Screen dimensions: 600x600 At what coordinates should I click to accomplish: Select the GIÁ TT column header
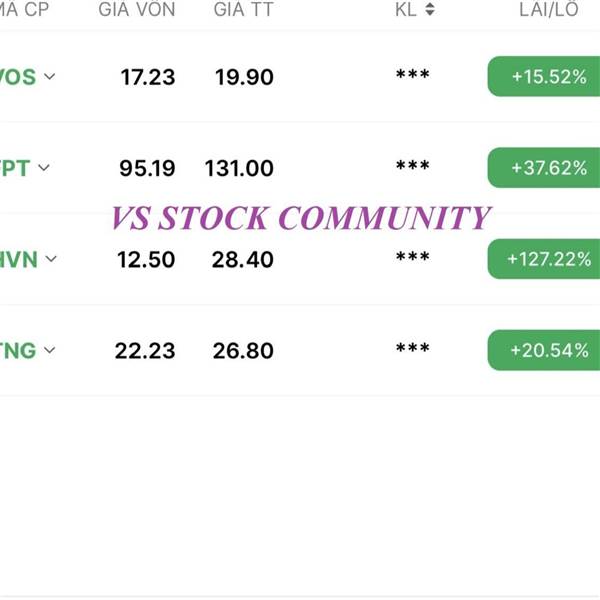tap(244, 9)
